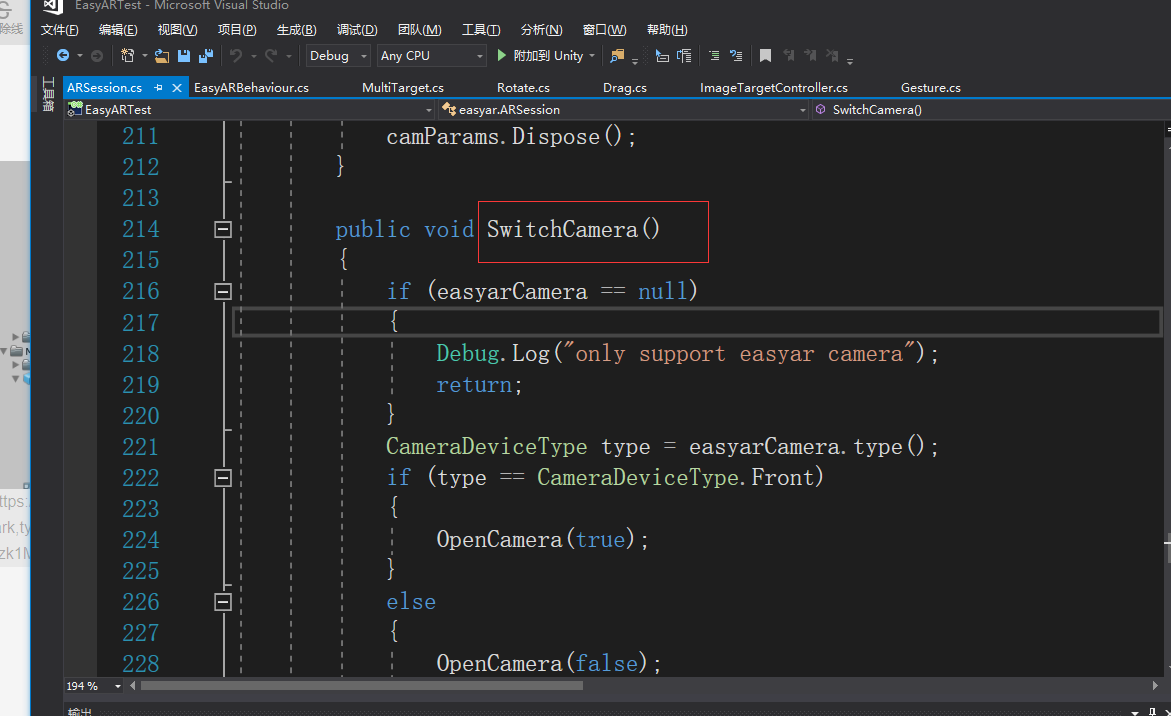1171x716 pixels.
Task: Toggle a bookmark with the bookmark icon
Action: pyautogui.click(x=765, y=55)
